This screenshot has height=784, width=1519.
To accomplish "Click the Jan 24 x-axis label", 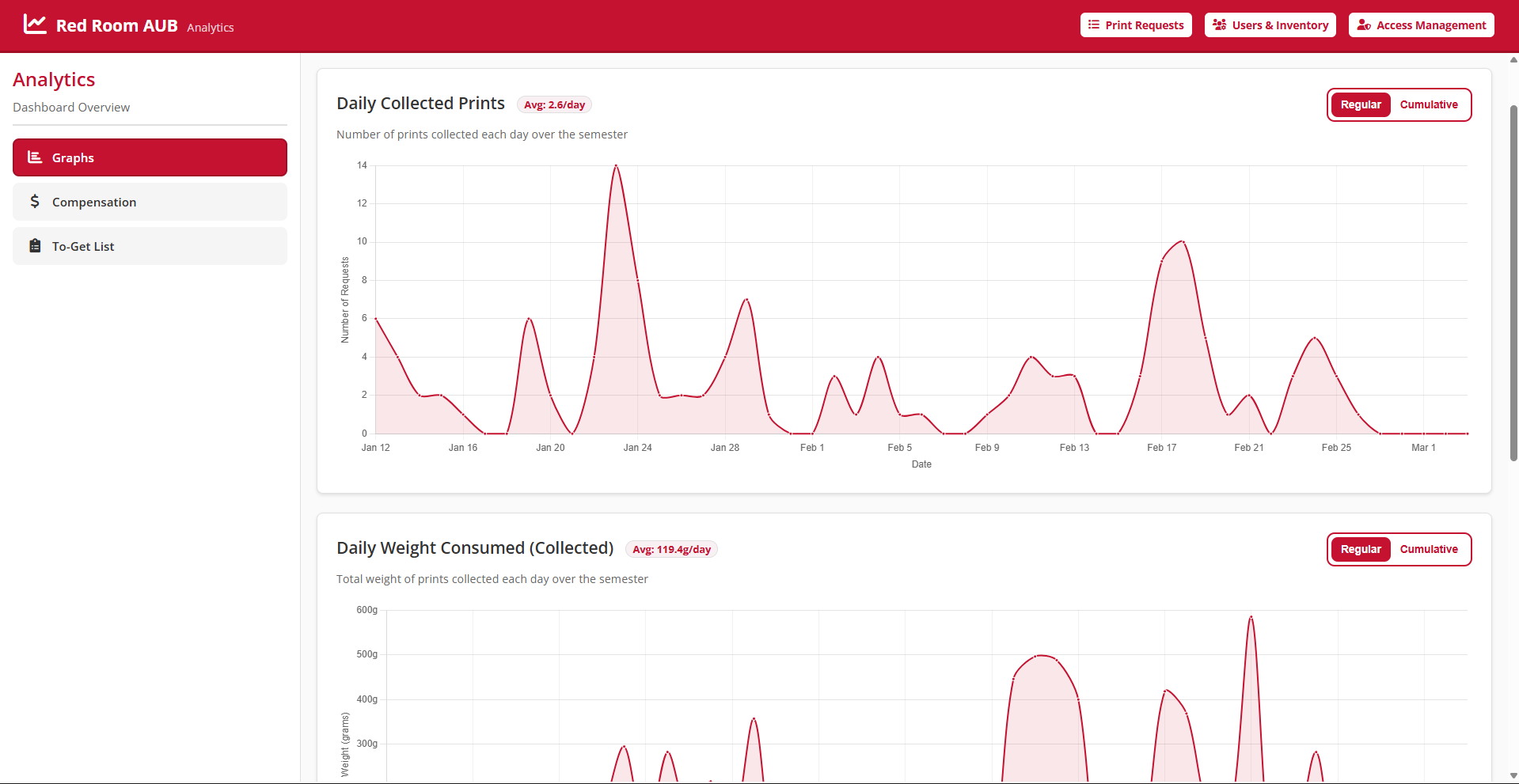I will point(637,448).
